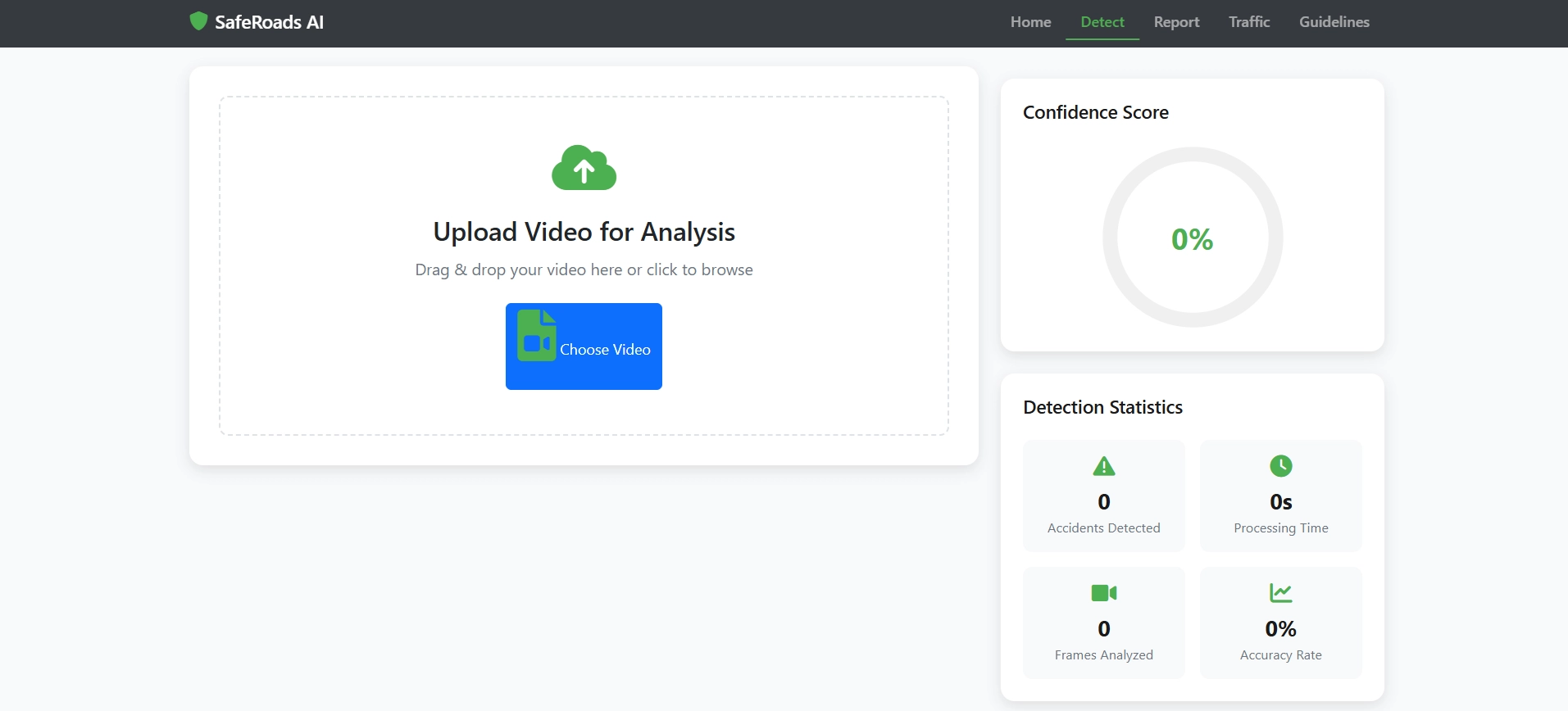Open the Guidelines navigation link
Viewport: 1568px width, 711px height.
coord(1334,22)
